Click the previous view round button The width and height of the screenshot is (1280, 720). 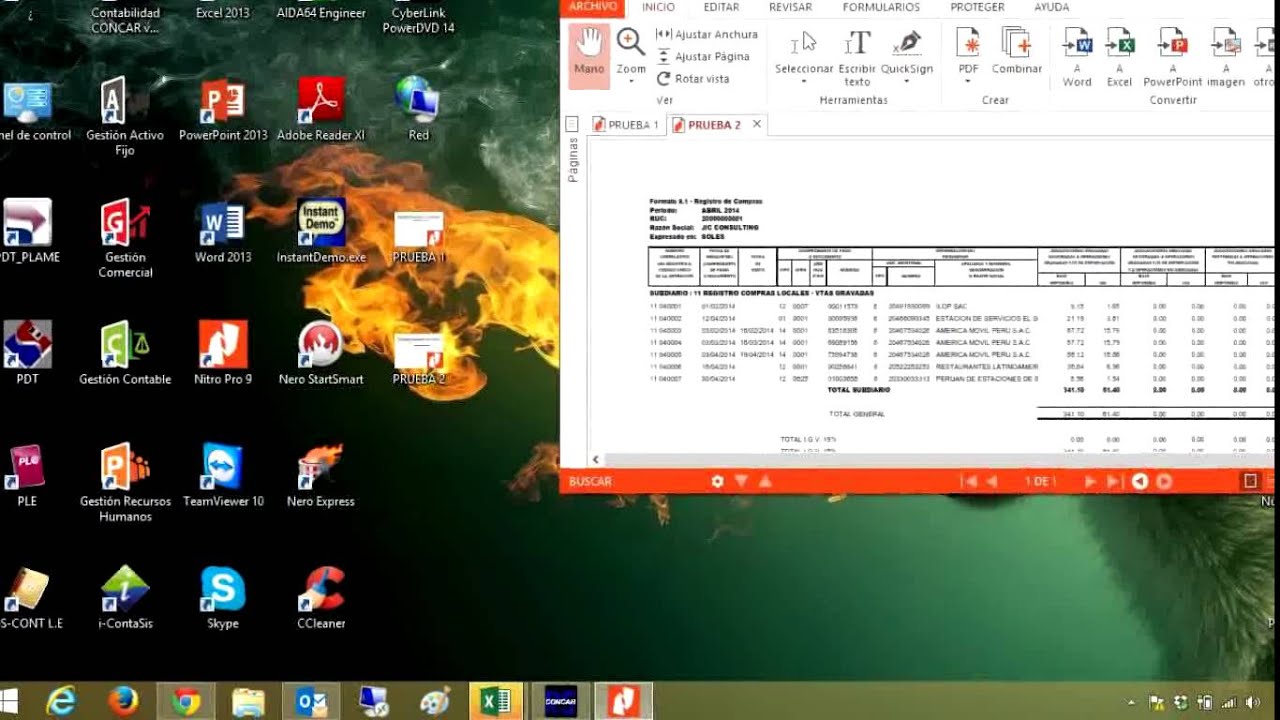click(x=1139, y=481)
